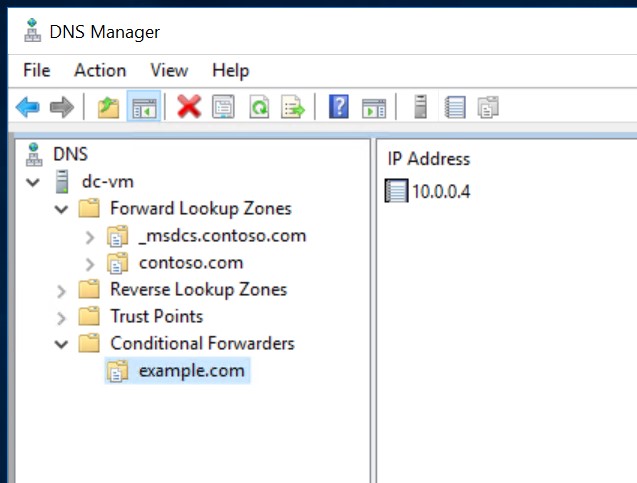Open Properties toolbar icon
637x483 pixels.
click(223, 106)
